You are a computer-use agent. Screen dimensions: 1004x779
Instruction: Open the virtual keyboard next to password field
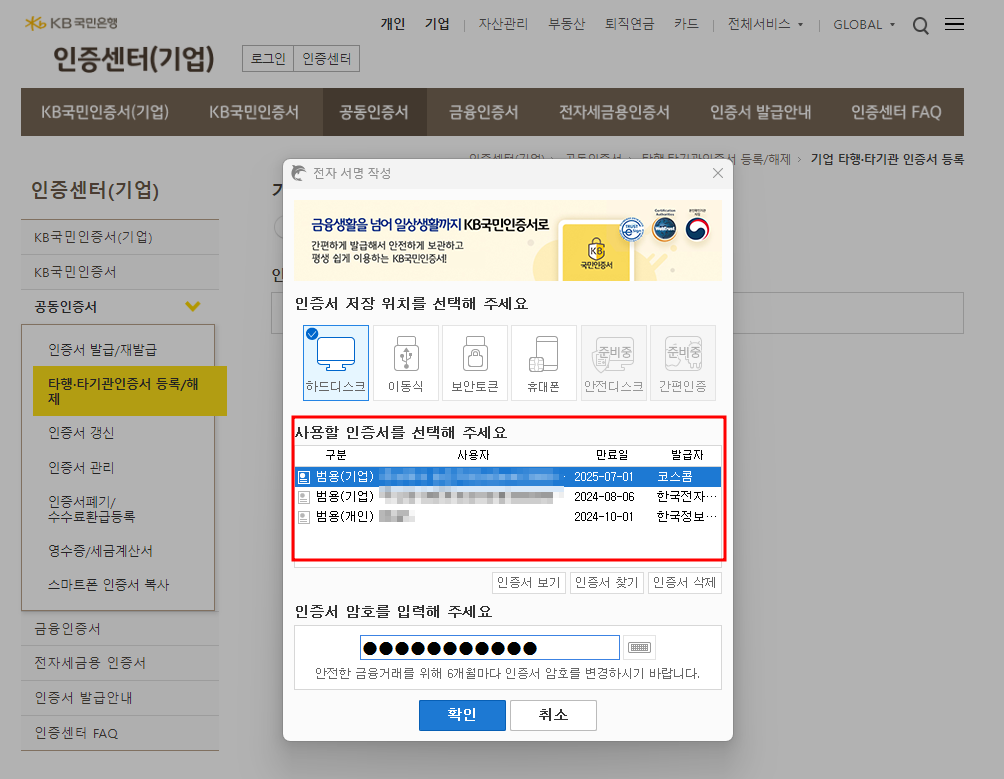[639, 648]
